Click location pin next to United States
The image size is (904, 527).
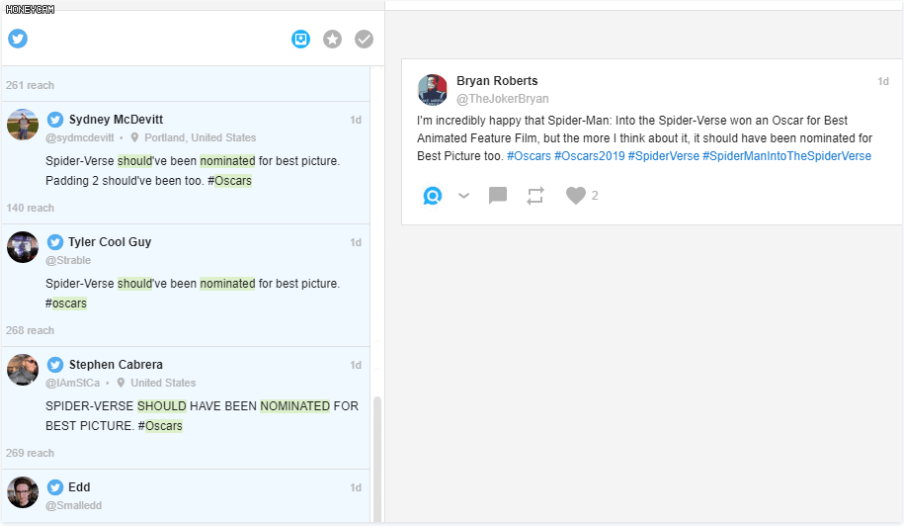121,383
